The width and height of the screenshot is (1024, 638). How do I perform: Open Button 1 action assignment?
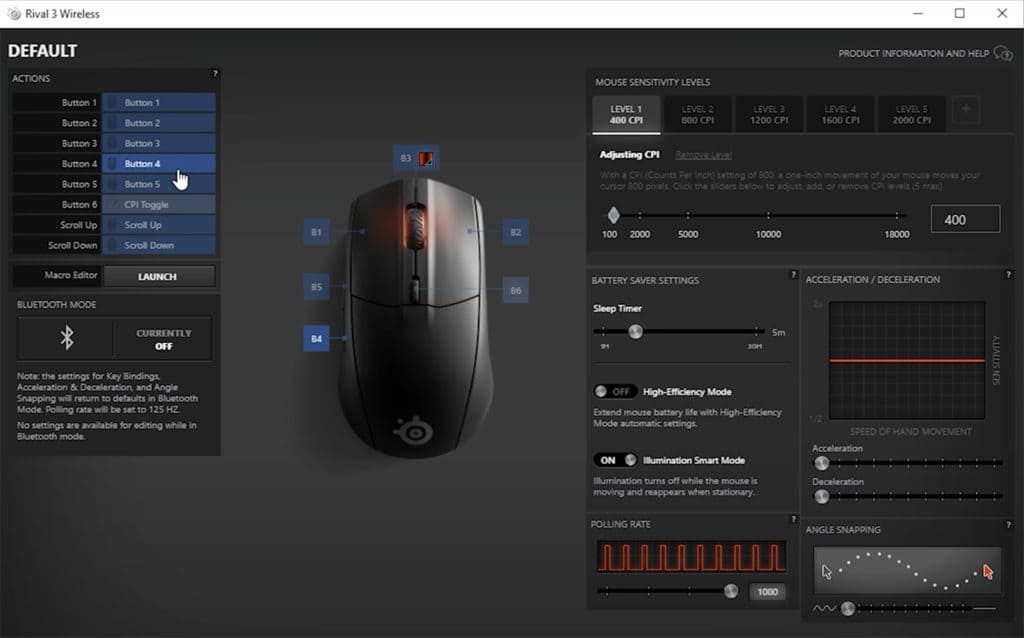(x=159, y=103)
